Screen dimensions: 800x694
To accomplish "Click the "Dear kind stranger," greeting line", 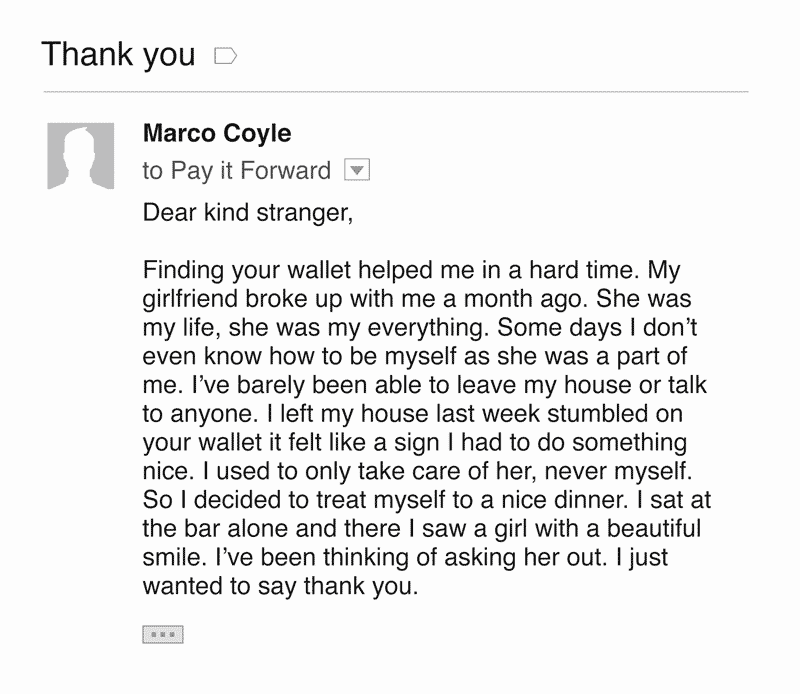I will 249,213.
